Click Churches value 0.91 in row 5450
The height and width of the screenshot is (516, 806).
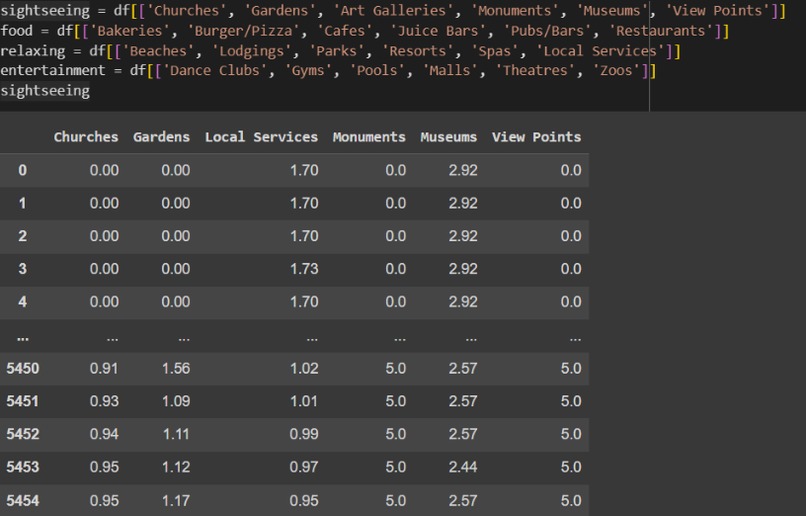click(x=104, y=368)
